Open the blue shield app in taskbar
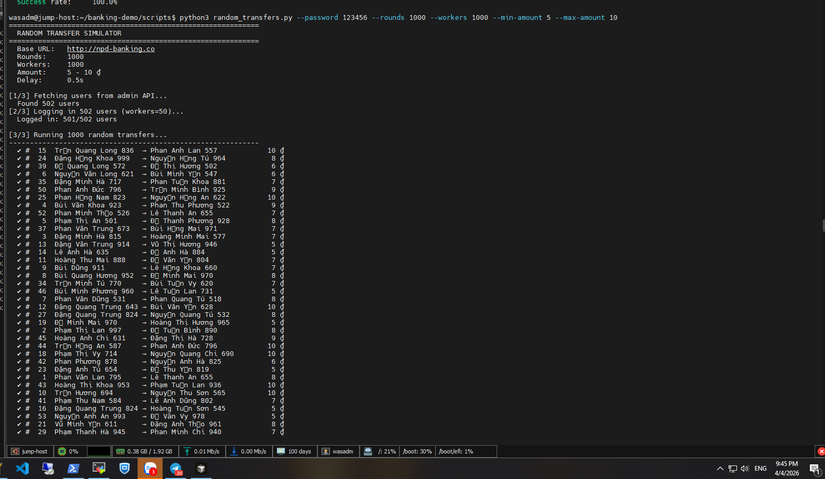Screen dimensions: 825x479 coord(124,468)
